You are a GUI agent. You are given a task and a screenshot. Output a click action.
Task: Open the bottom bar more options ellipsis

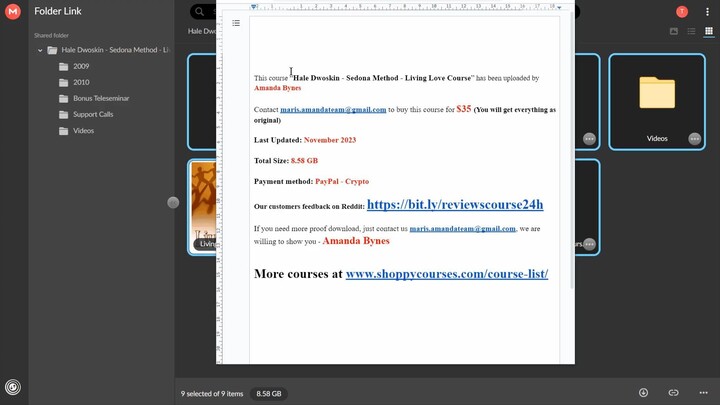(703, 393)
